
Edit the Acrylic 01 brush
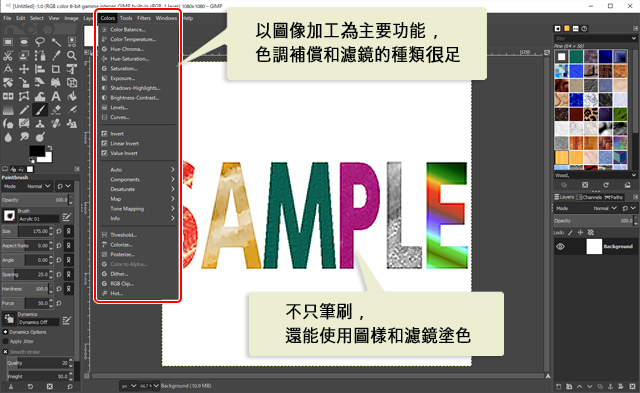coord(67,216)
